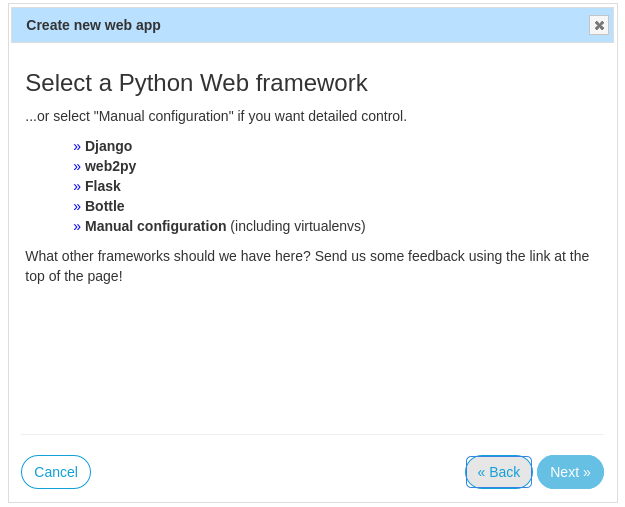Image resolution: width=625 pixels, height=507 pixels.
Task: Click the » arrow before Django
Action: [77, 146]
